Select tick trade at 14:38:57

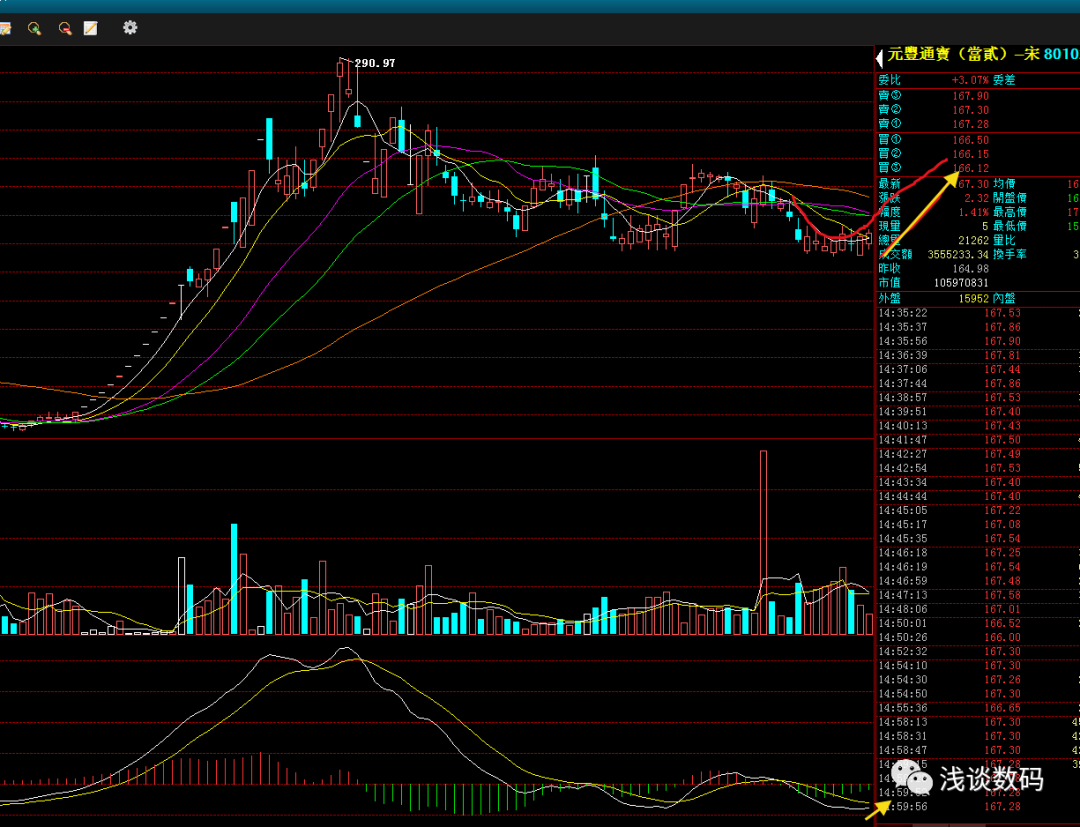tap(977, 398)
